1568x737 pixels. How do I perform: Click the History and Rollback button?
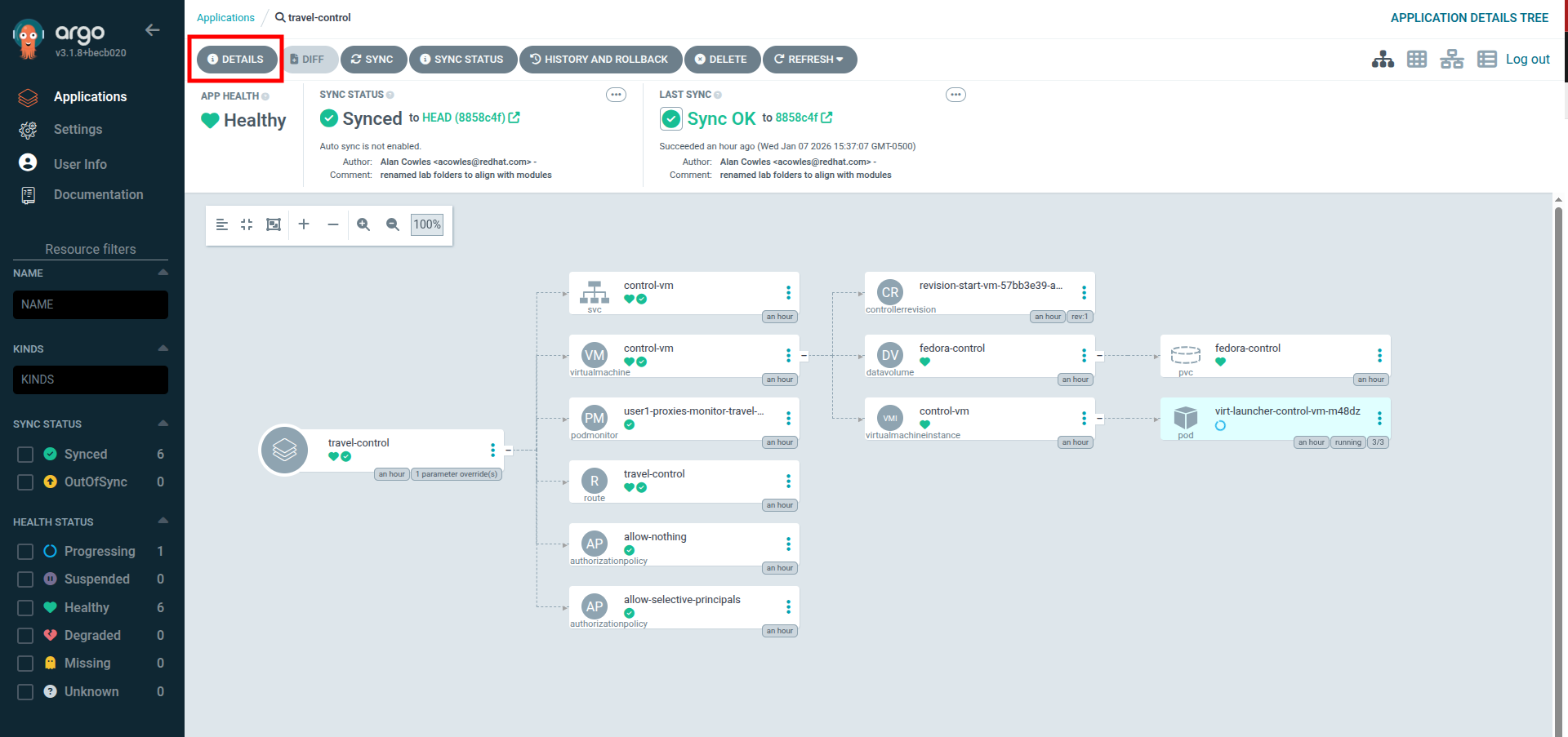pyautogui.click(x=599, y=60)
